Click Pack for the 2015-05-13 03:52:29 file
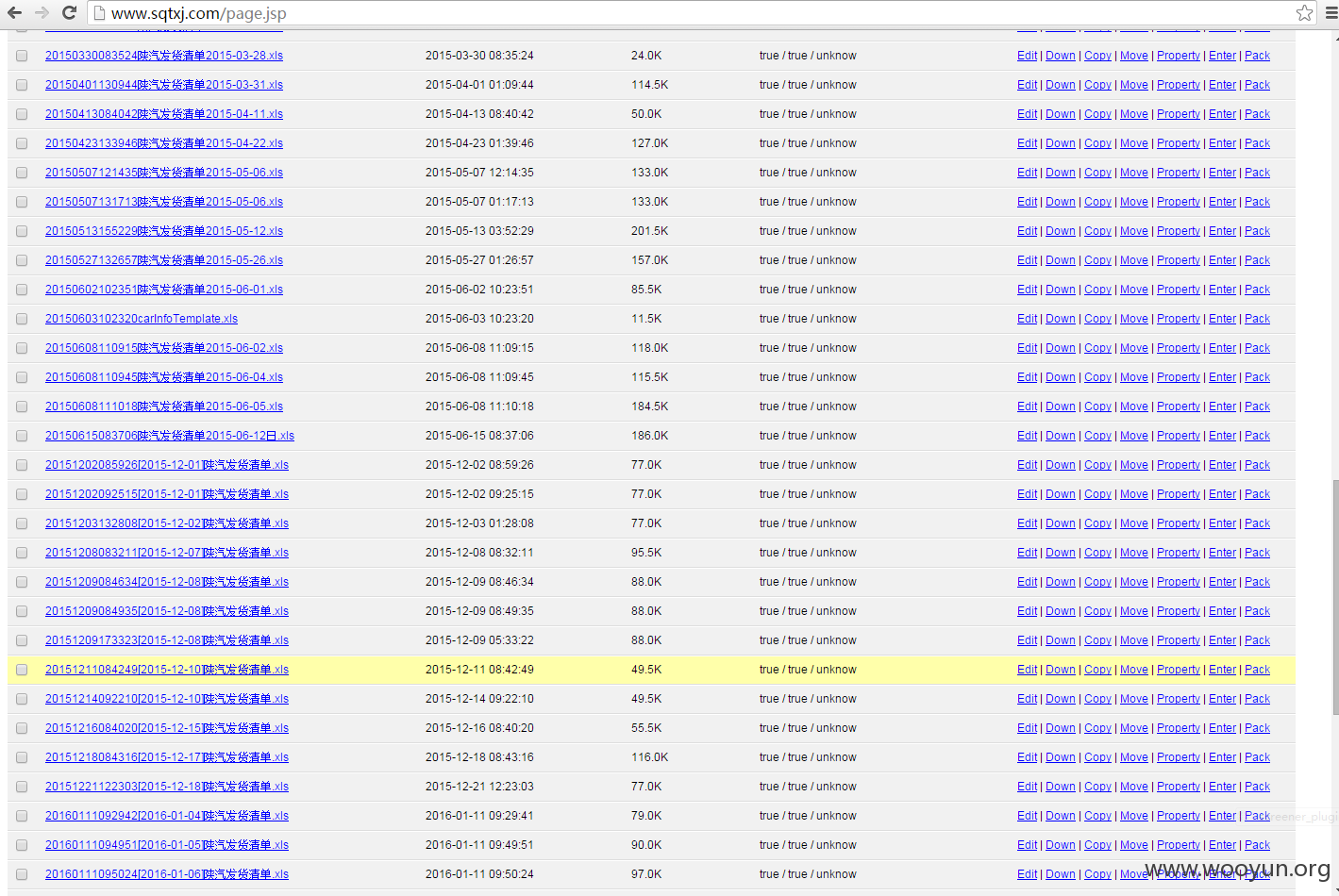 click(x=1257, y=231)
